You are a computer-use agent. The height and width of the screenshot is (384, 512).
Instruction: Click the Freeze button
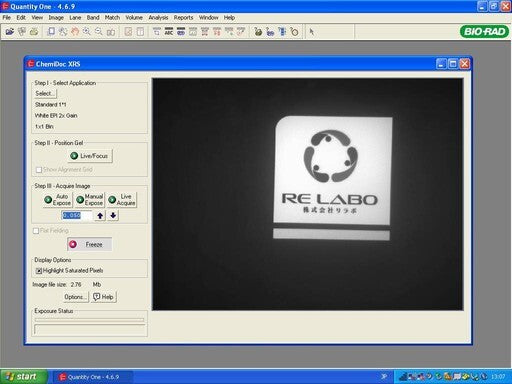[89, 244]
